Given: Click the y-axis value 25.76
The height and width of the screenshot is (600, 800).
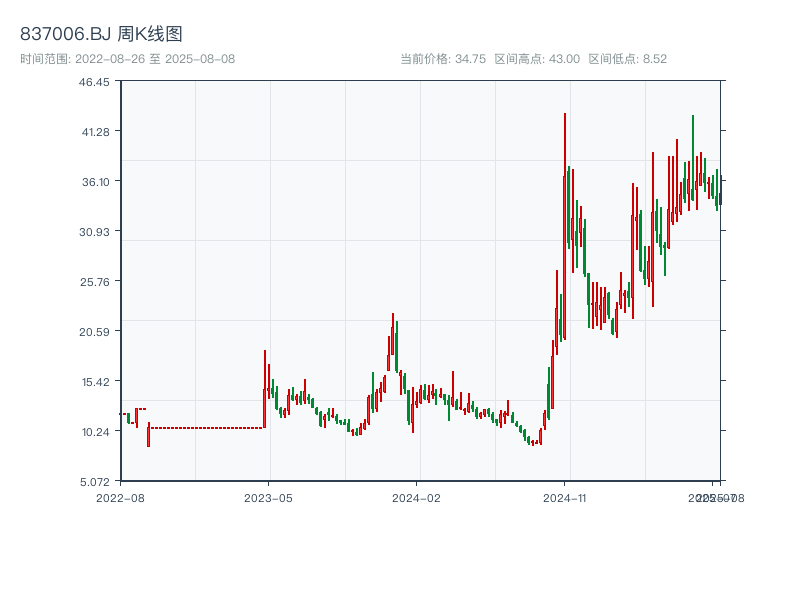Looking at the screenshot, I should [x=95, y=282].
